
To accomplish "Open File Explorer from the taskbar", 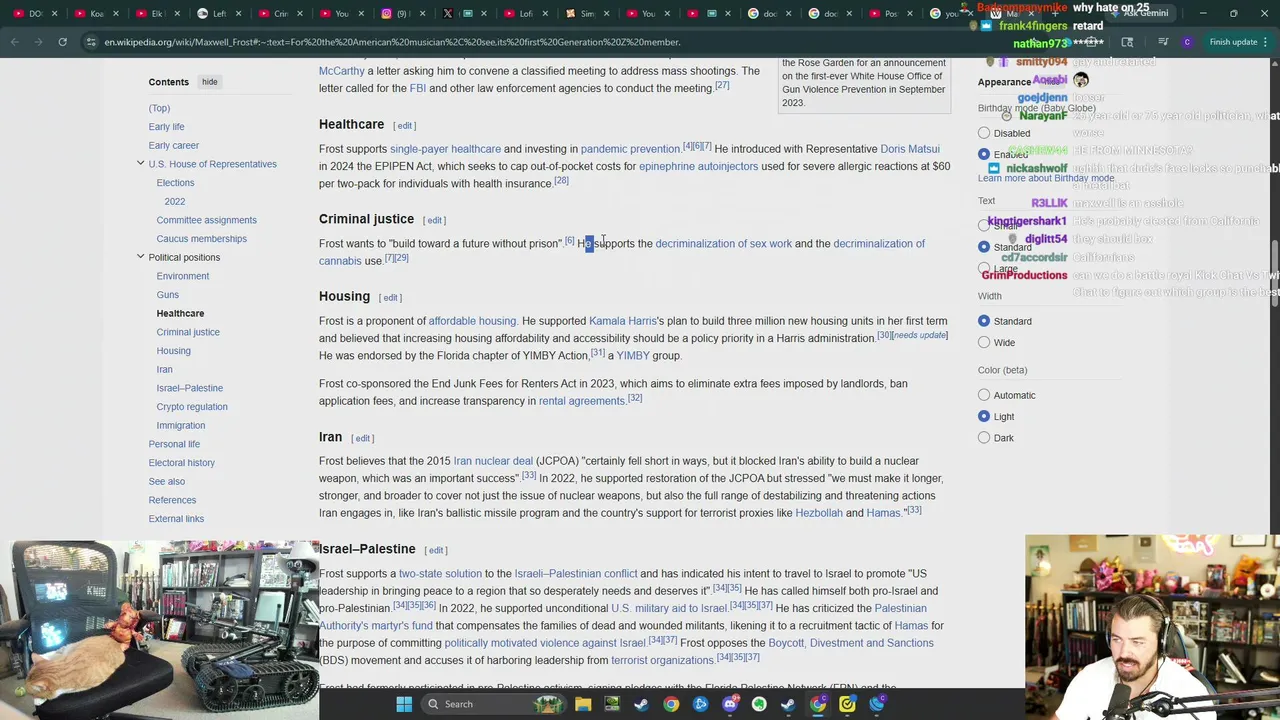I will [583, 704].
